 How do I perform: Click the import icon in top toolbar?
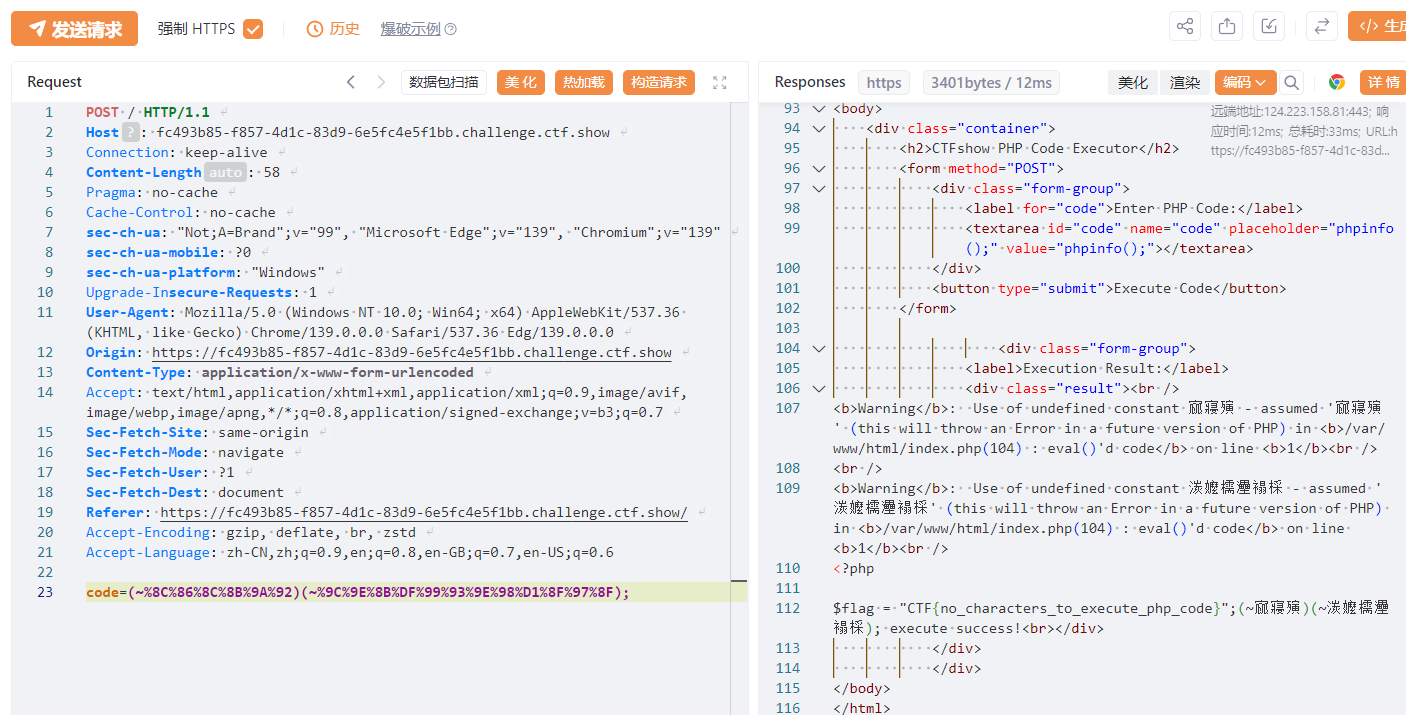pos(1269,27)
